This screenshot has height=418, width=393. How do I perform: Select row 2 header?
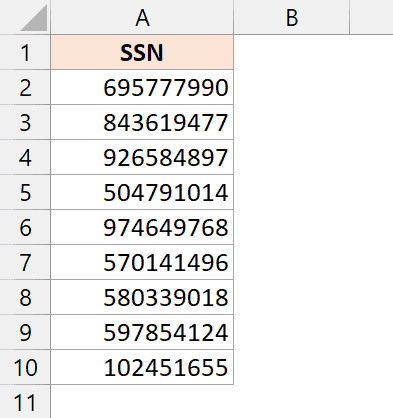(x=25, y=87)
